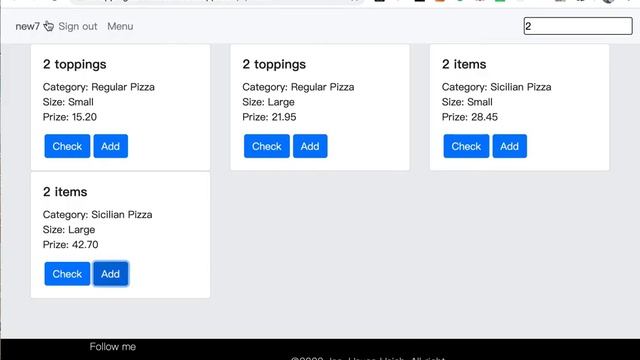Click '2 items' title of Sicilian Small card
Screen dimensions: 640x360
point(464,64)
